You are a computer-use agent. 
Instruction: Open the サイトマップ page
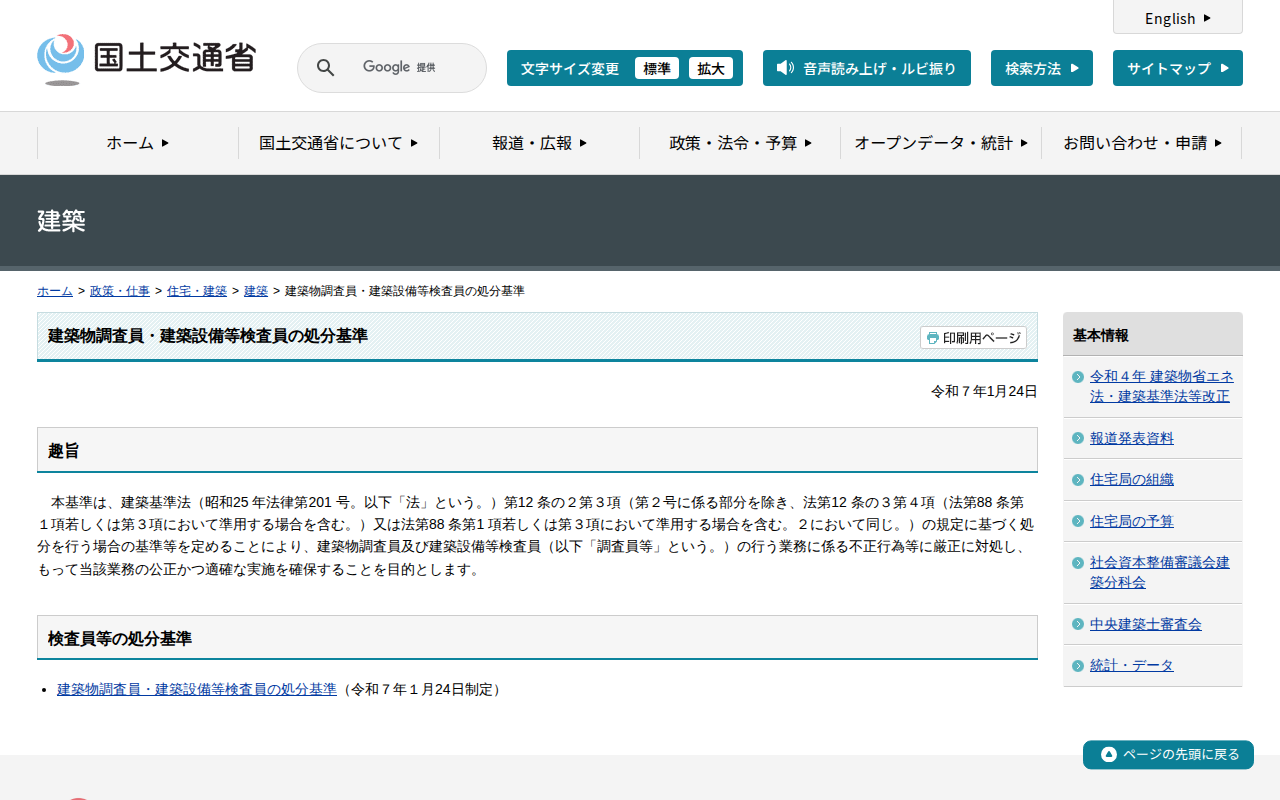click(x=1178, y=68)
